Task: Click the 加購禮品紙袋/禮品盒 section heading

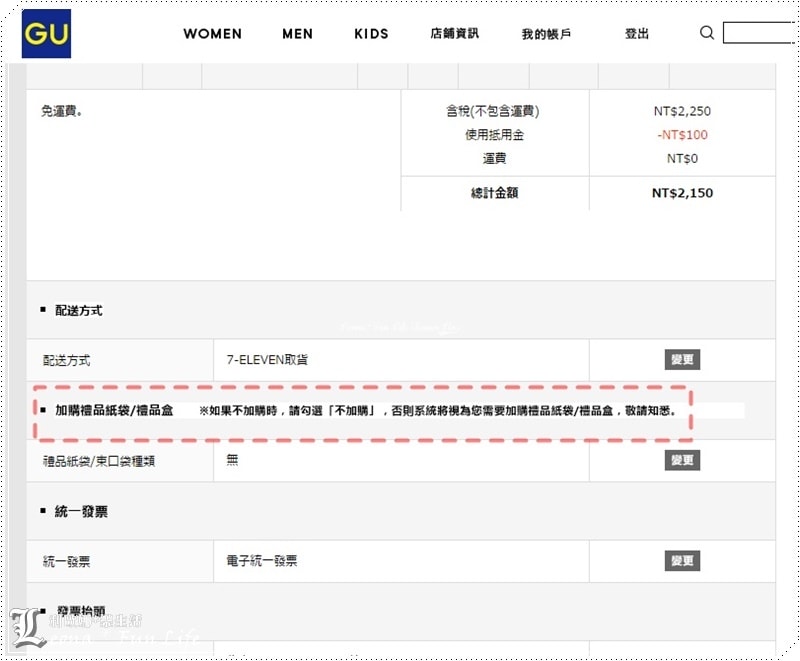Action: [114, 411]
